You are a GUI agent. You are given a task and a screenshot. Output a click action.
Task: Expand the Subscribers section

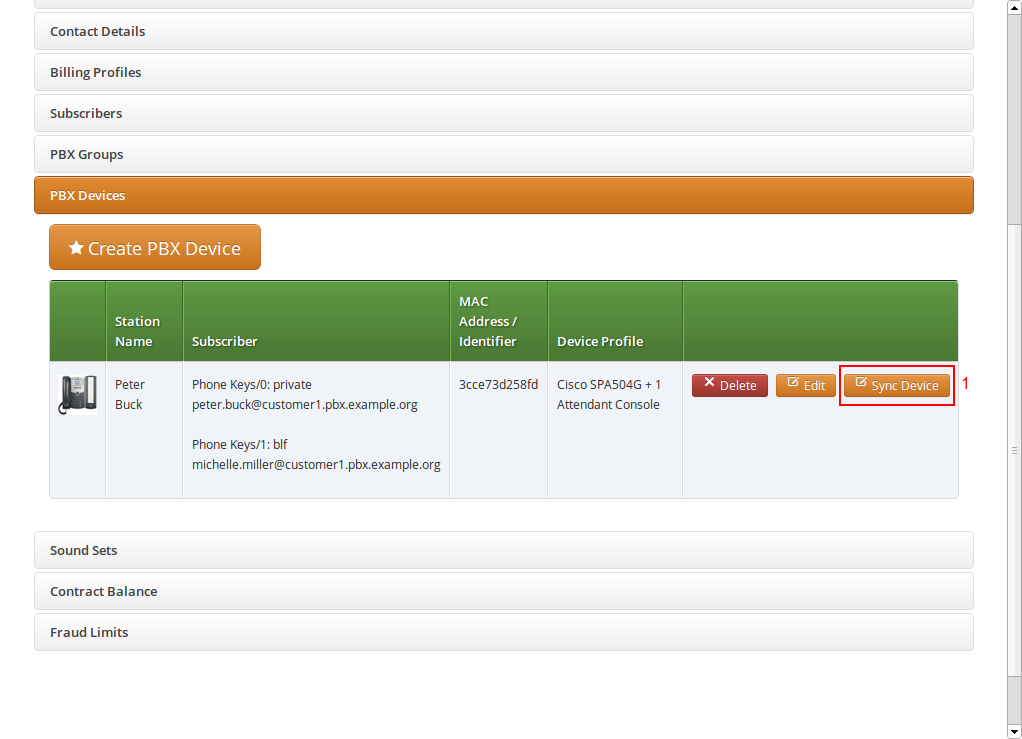(504, 113)
